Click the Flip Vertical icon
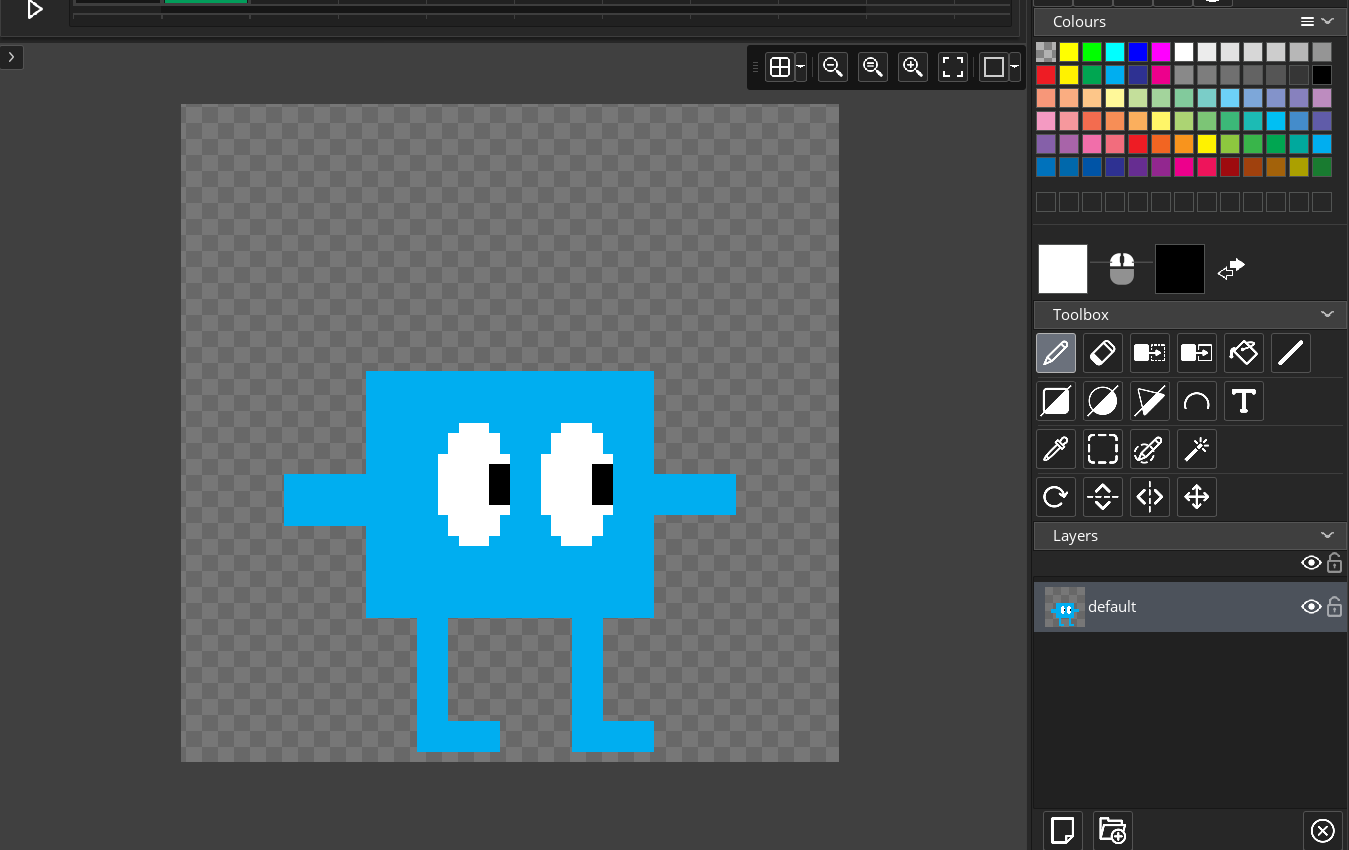The width and height of the screenshot is (1349, 850). [x=1103, y=497]
